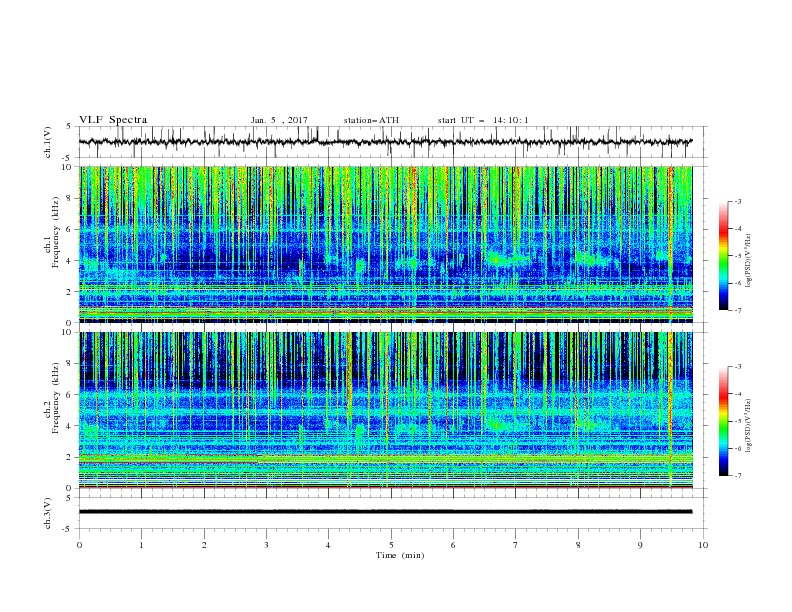
Task: Click the time axis tick label "7"
Action: (516, 545)
